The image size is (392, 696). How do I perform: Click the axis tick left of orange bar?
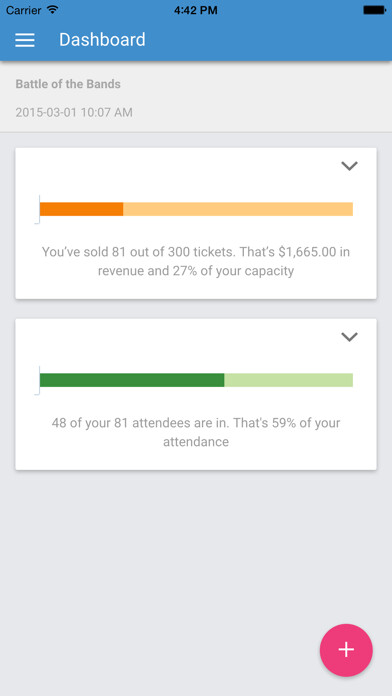(38, 209)
